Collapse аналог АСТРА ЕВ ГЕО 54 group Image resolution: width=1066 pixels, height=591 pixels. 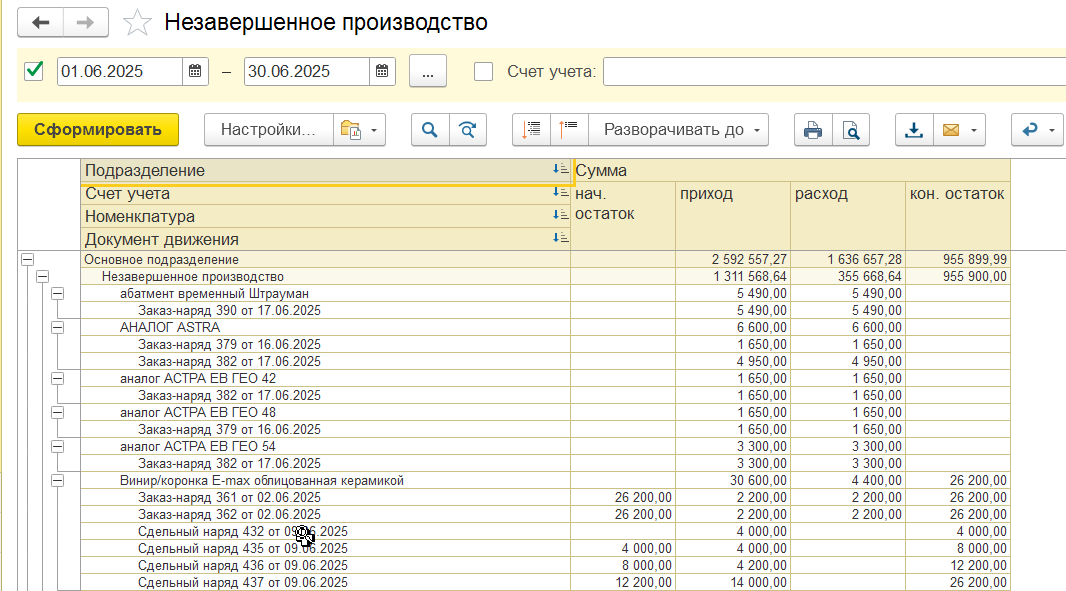point(58,446)
